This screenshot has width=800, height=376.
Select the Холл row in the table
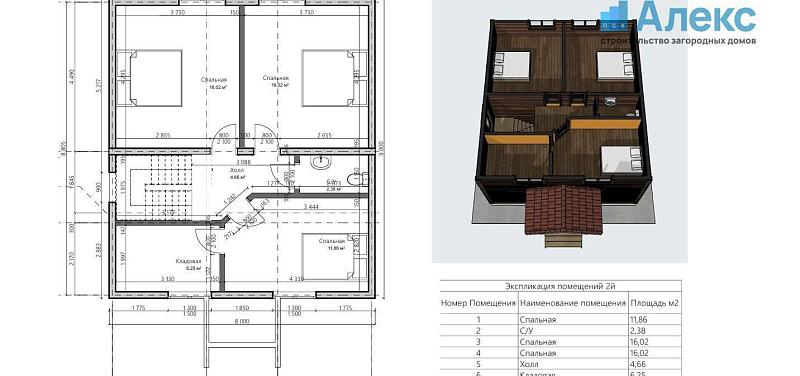[x=561, y=364]
